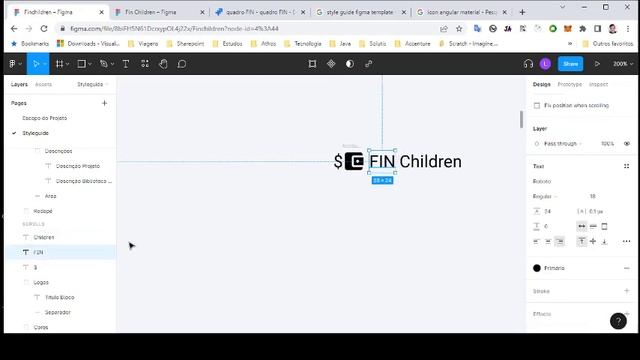Open the Escopo do Projeto page
Image resolution: width=640 pixels, height=360 pixels.
tap(44, 118)
